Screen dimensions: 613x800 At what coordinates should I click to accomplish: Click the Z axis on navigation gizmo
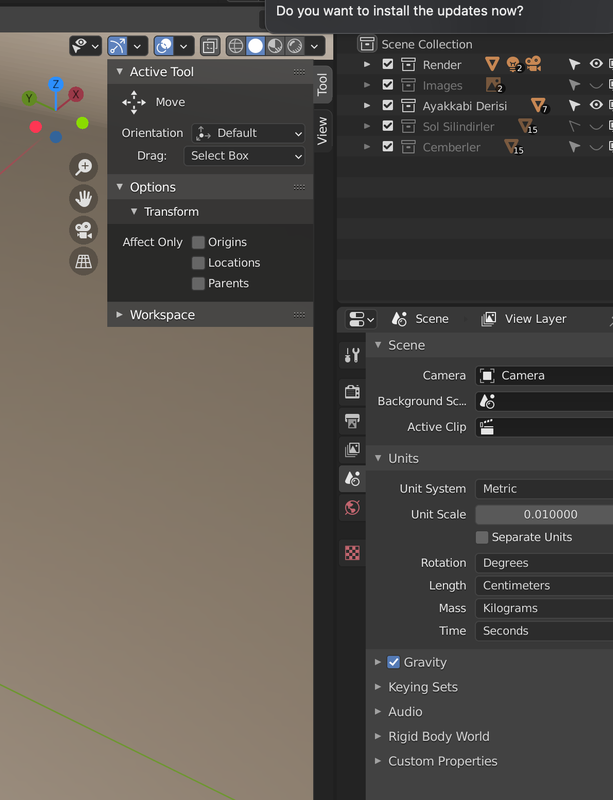(56, 84)
